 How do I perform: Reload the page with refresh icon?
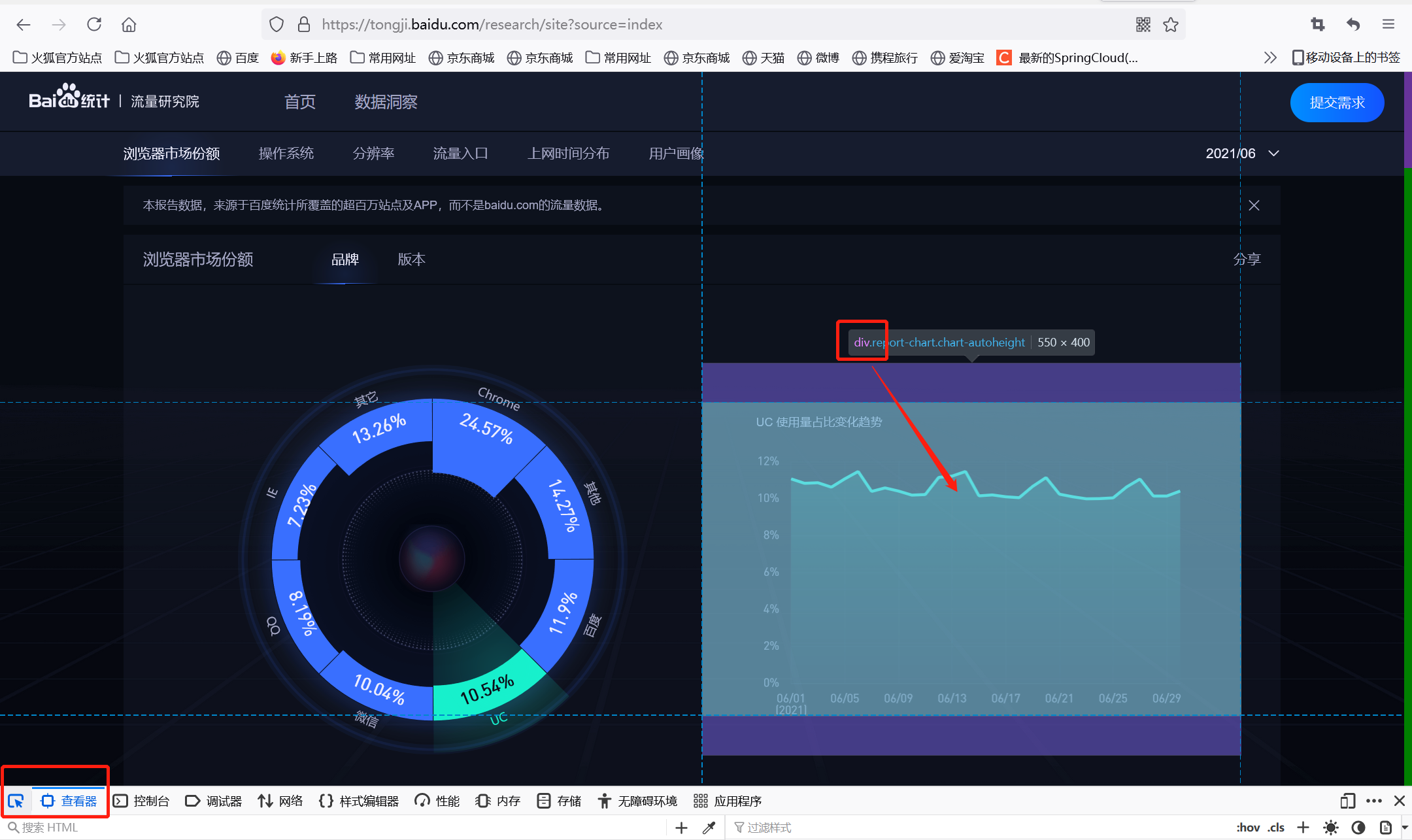click(94, 25)
